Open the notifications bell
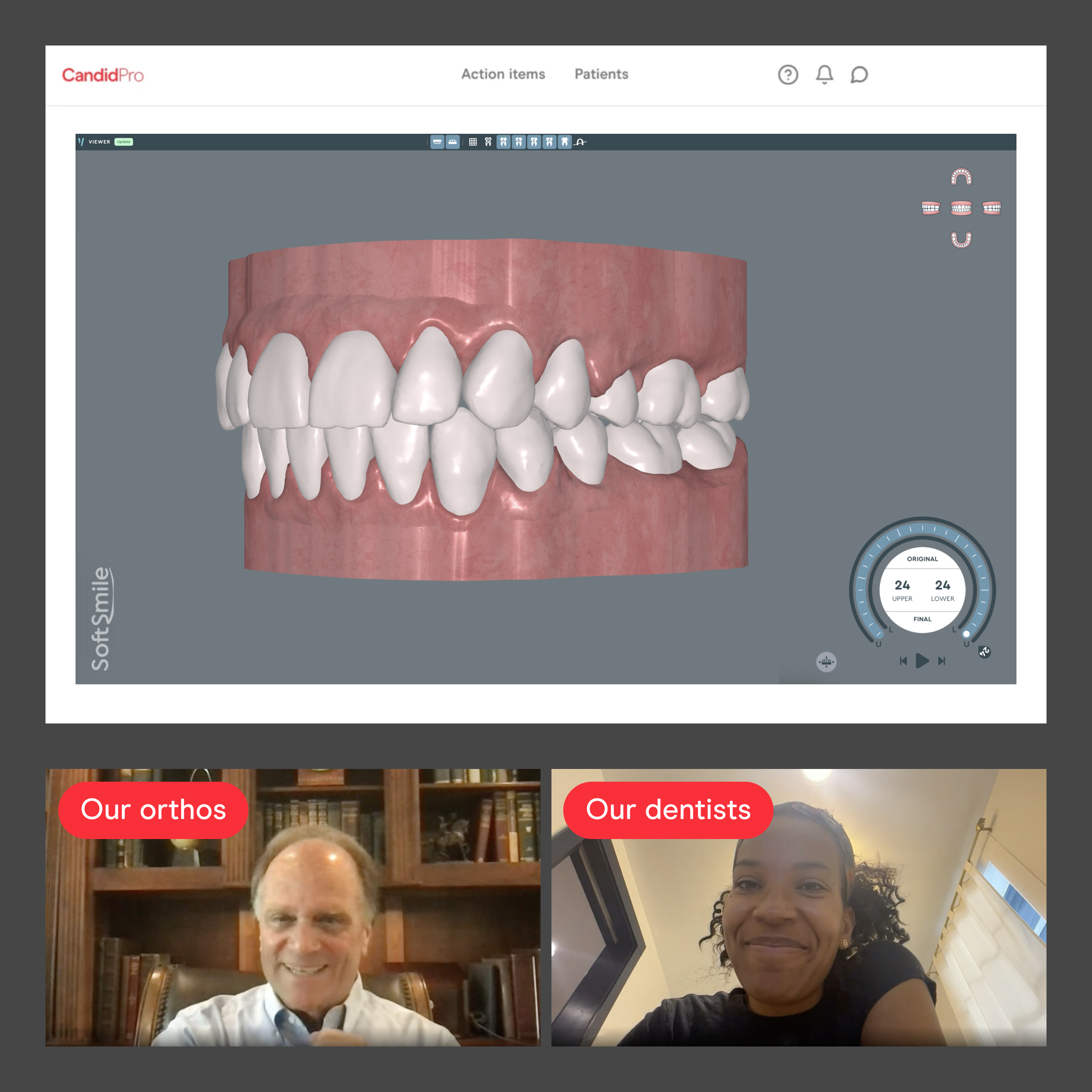Viewport: 1092px width, 1092px height. 824,75
